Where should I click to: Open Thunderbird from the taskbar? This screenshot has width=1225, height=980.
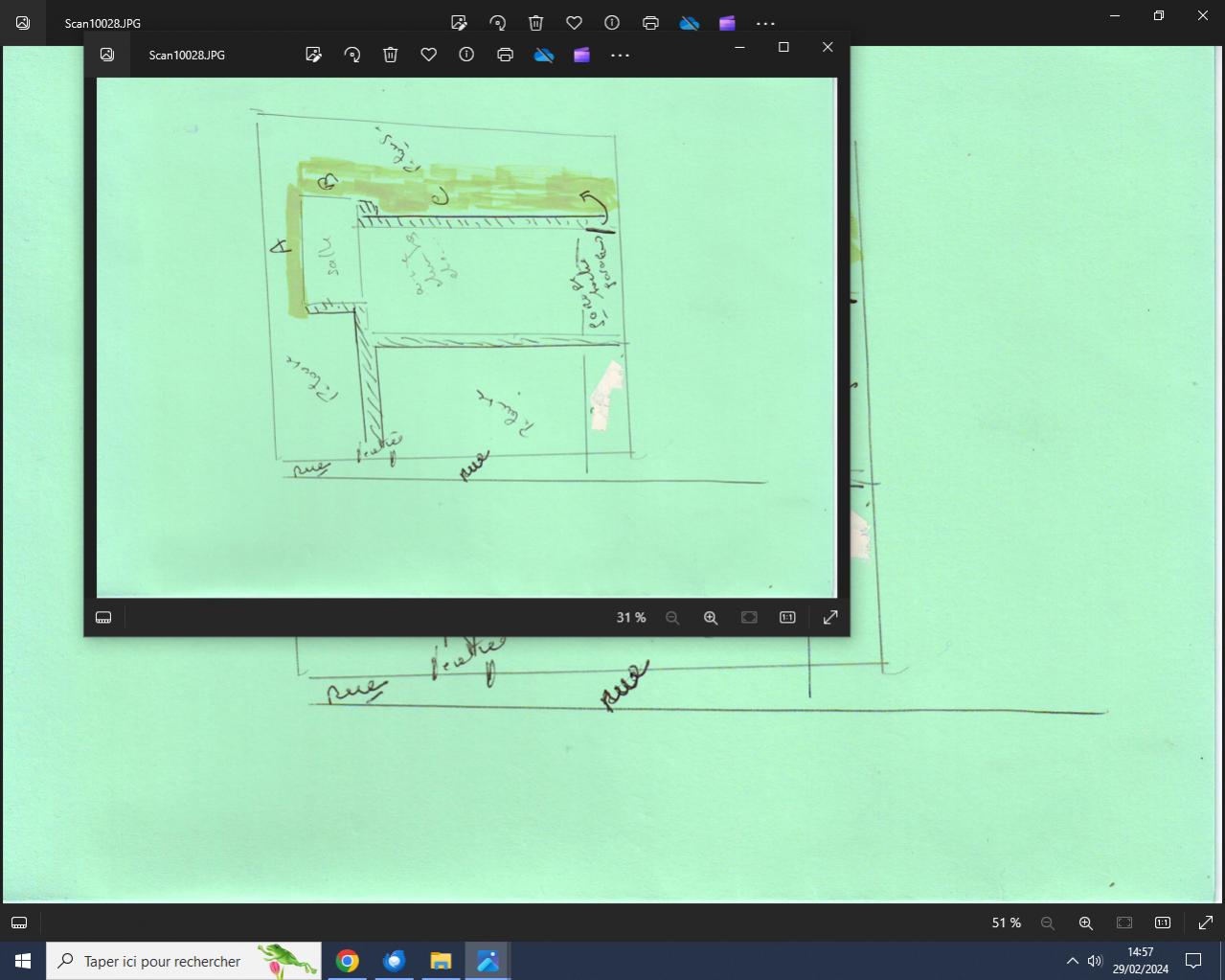[x=394, y=961]
